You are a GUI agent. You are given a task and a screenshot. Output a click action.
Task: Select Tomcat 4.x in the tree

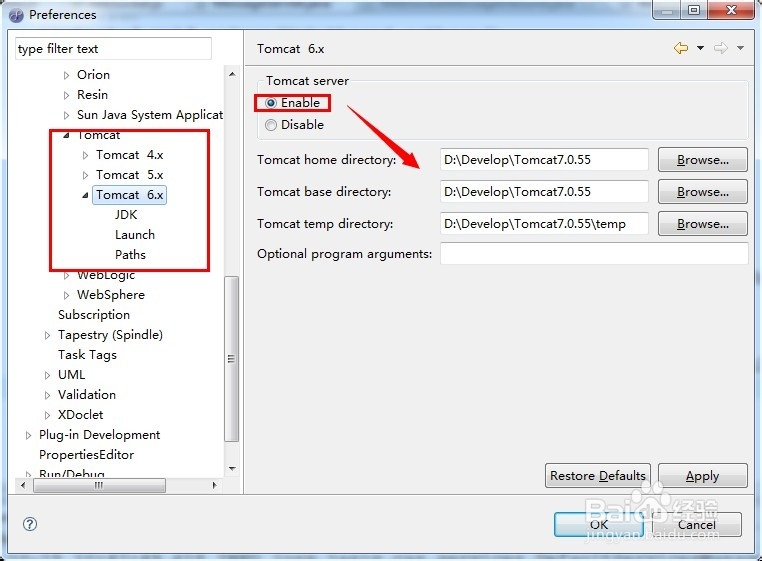[x=129, y=155]
